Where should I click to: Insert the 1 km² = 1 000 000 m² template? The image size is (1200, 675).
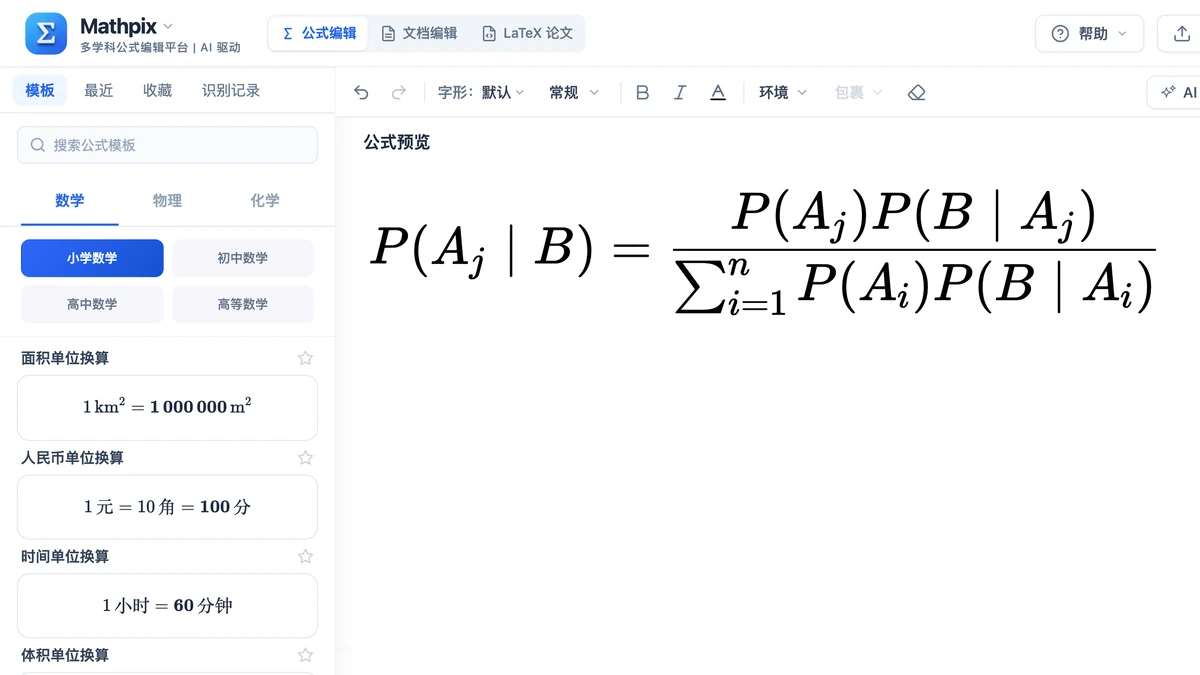[x=167, y=408]
